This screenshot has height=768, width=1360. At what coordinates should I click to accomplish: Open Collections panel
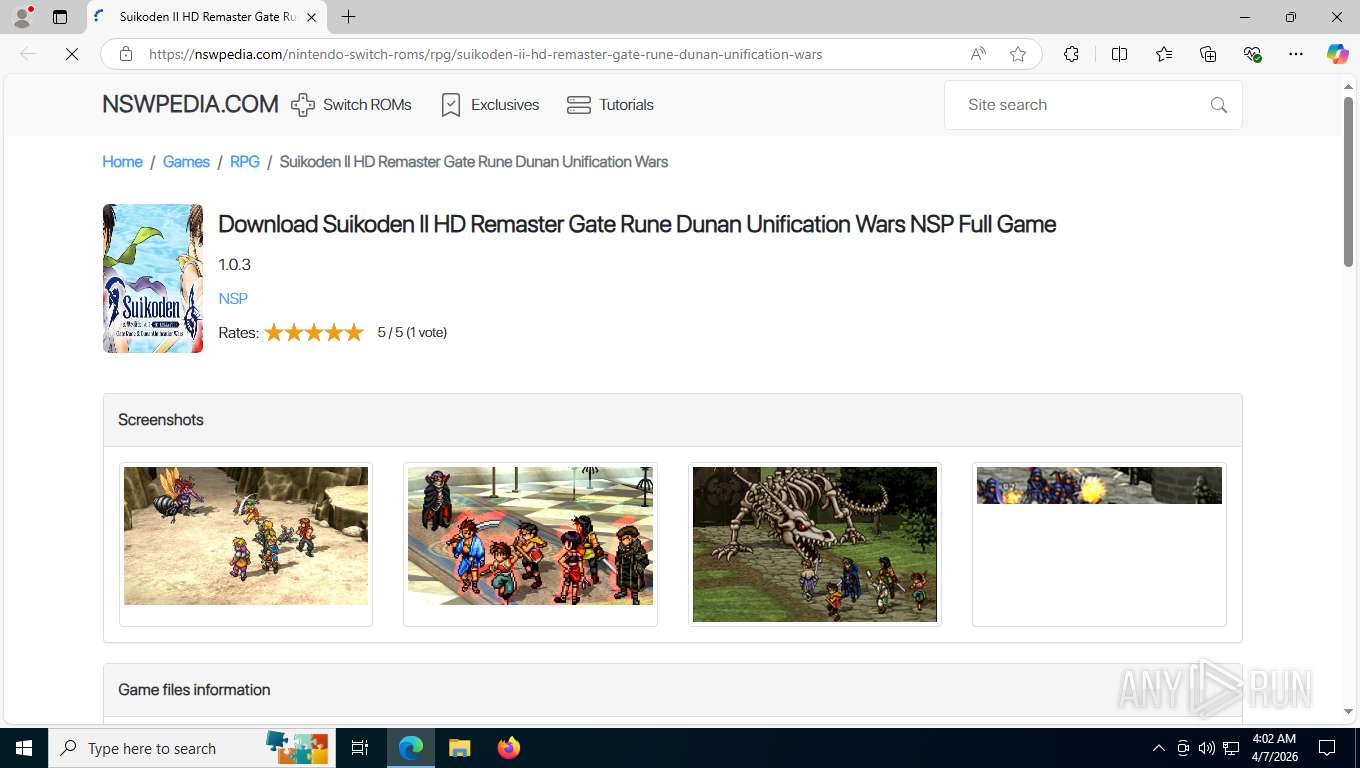point(1208,54)
